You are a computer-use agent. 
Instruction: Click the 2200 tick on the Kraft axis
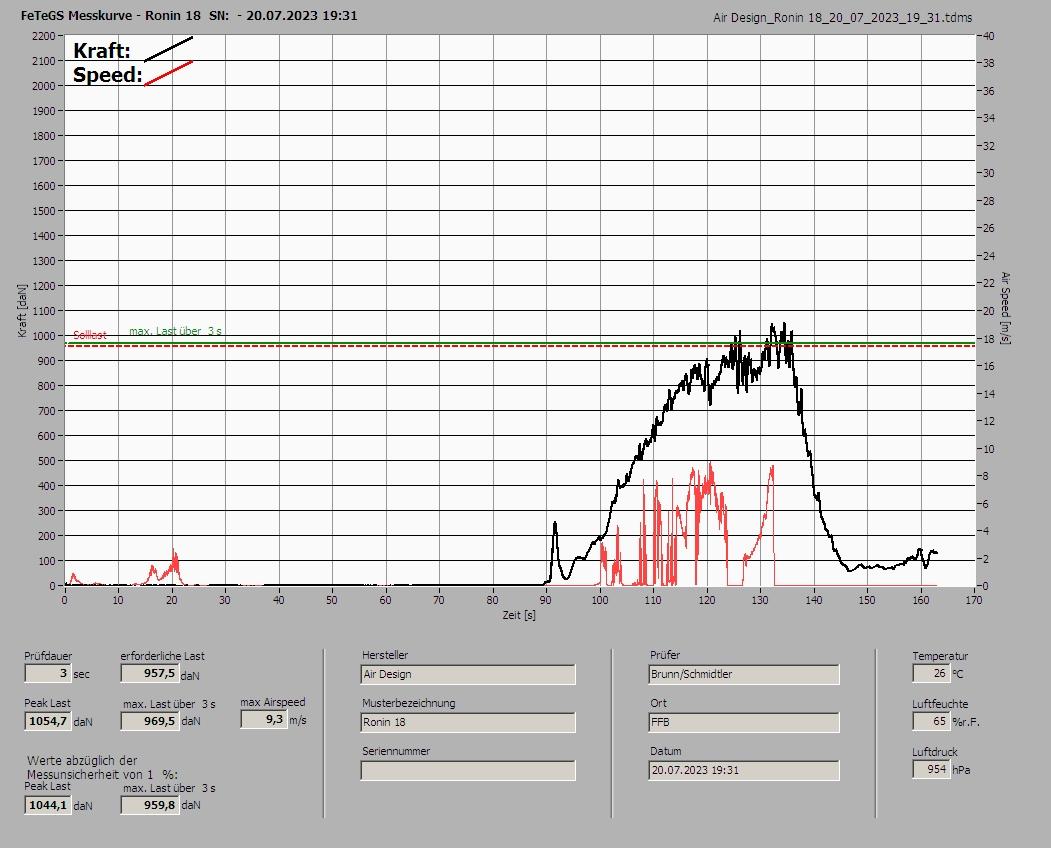[44, 36]
